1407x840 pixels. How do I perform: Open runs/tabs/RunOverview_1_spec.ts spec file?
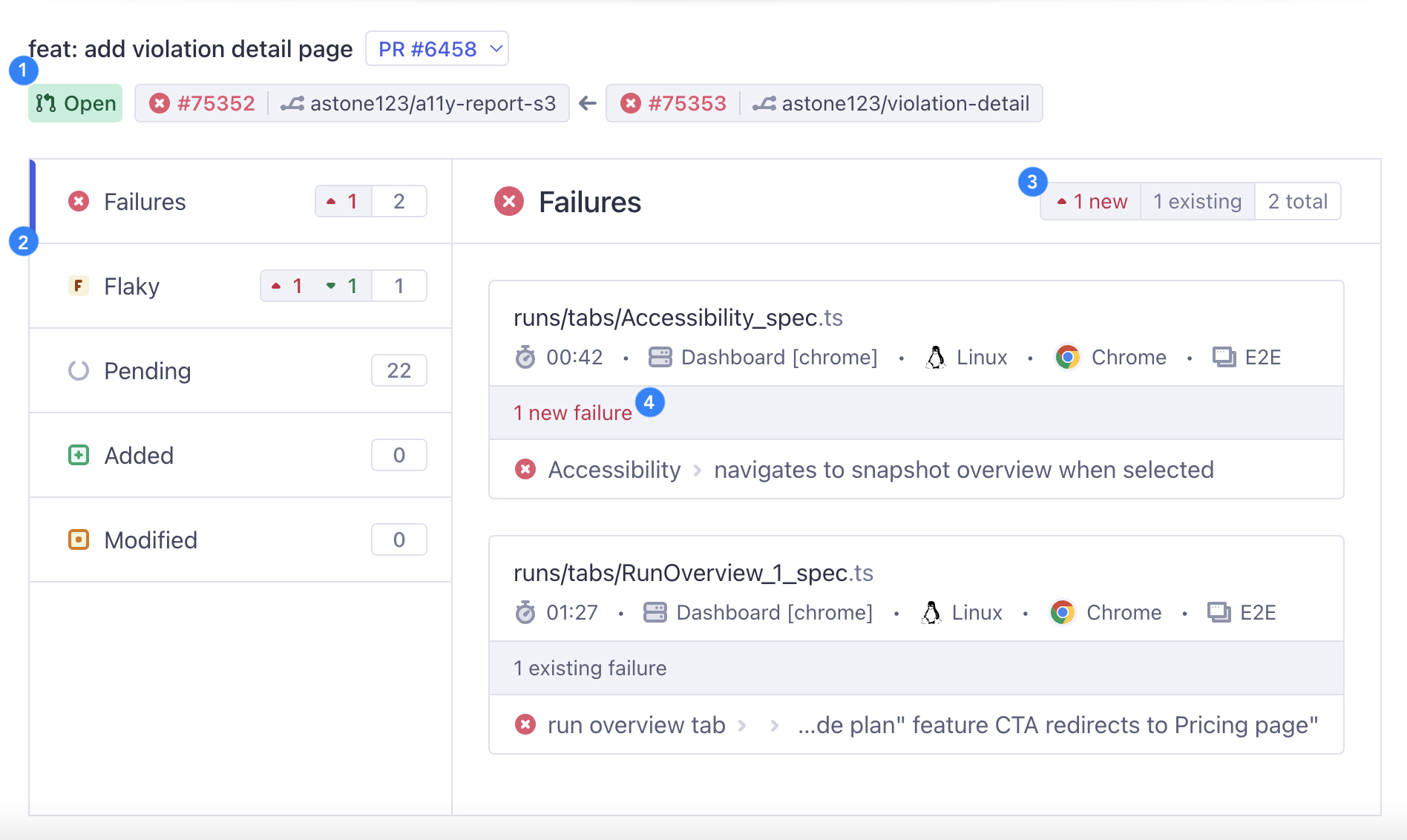[x=692, y=573]
